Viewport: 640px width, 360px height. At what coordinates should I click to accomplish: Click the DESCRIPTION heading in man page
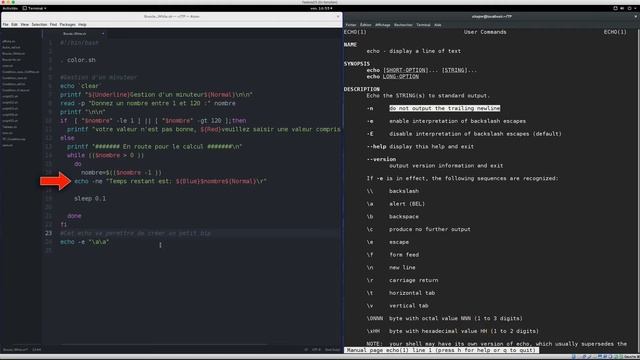(x=362, y=89)
